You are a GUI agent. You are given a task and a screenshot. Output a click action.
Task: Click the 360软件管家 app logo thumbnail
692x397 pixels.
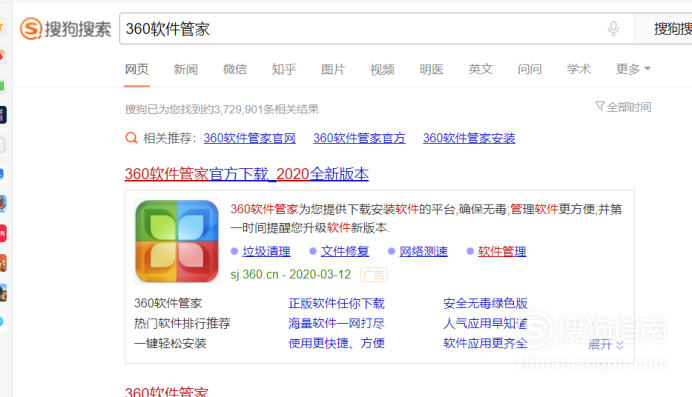177,241
